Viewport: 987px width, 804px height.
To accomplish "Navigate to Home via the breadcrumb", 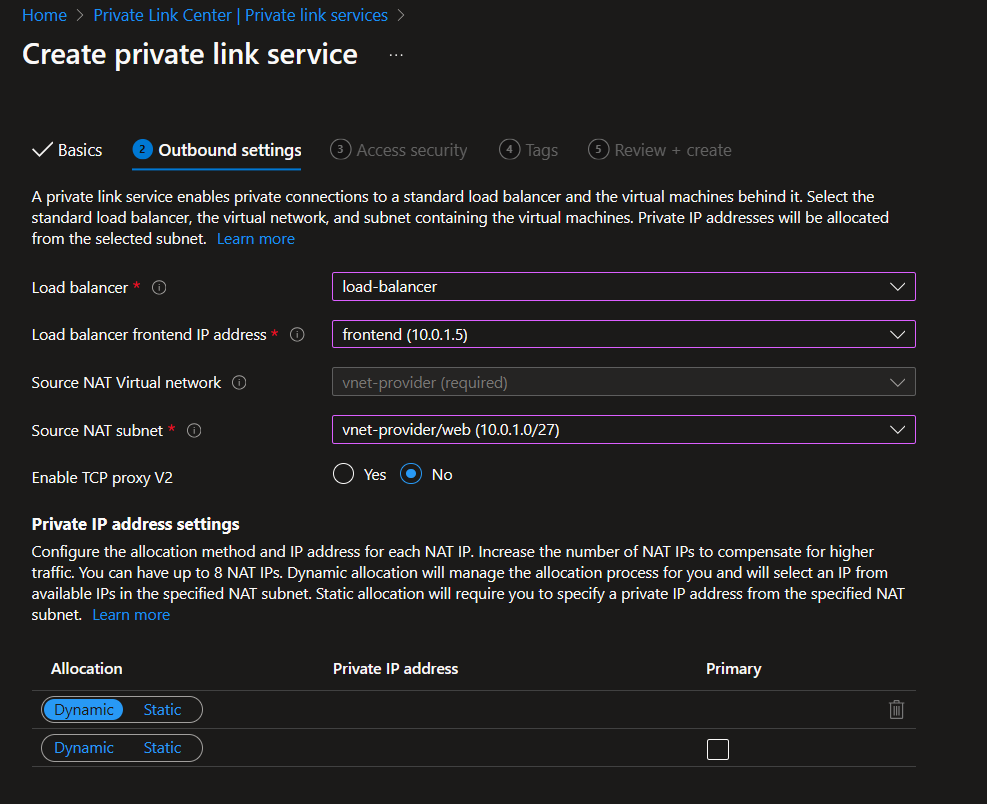I will 44,15.
